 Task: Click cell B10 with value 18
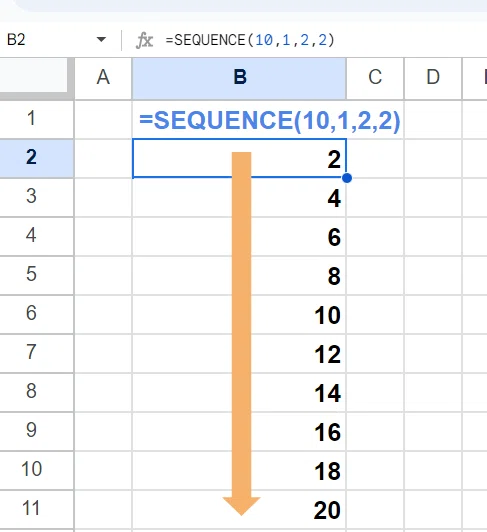(239, 470)
